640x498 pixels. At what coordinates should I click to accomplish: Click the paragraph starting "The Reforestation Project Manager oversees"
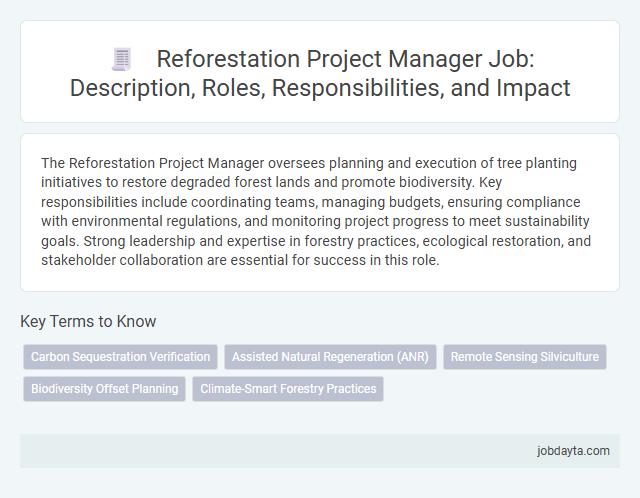(316, 211)
